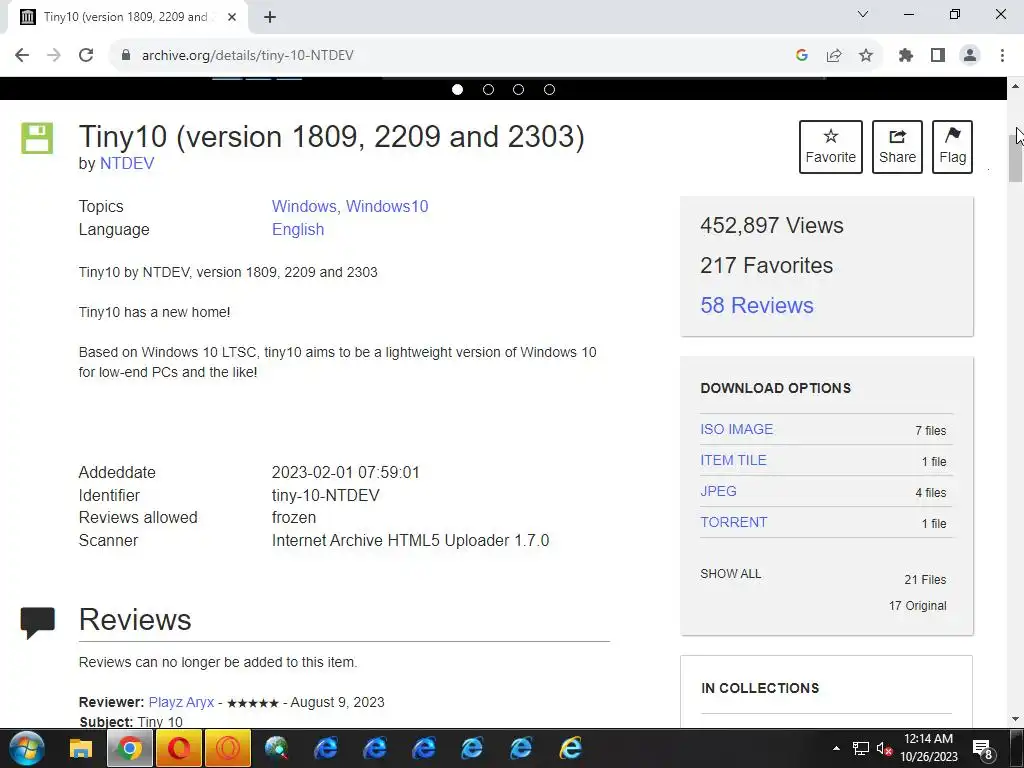The image size is (1024, 768).
Task: Click the identifier value tiny-10-NTDEV
Action: click(x=325, y=495)
